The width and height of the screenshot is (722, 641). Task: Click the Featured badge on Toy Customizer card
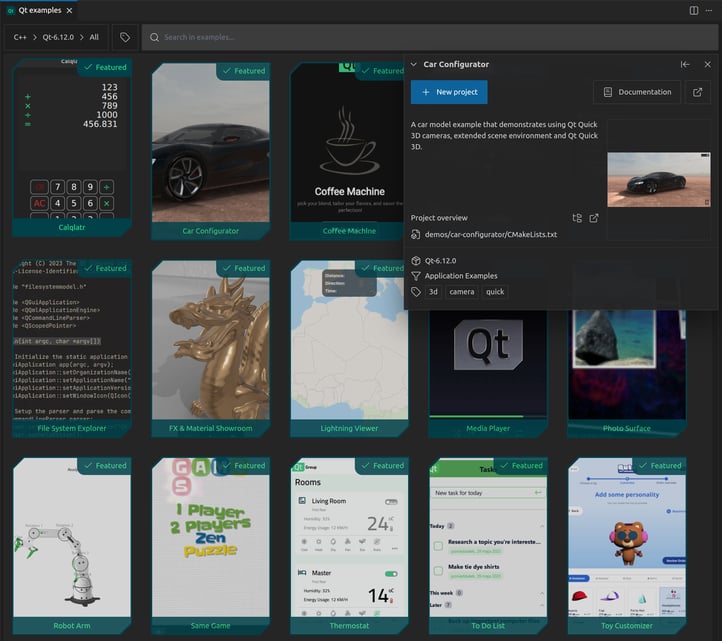(x=660, y=466)
